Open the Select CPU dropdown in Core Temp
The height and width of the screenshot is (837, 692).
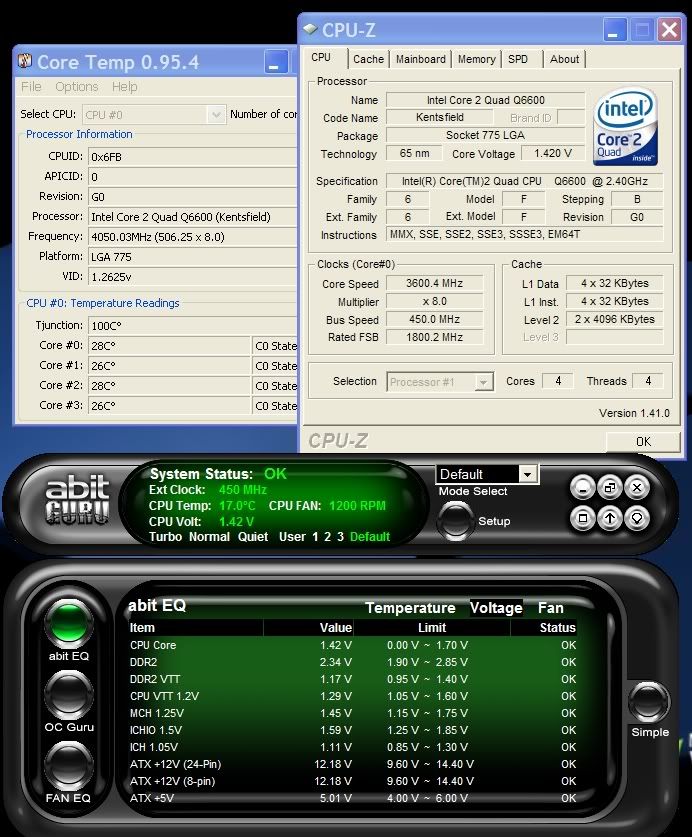tap(216, 115)
